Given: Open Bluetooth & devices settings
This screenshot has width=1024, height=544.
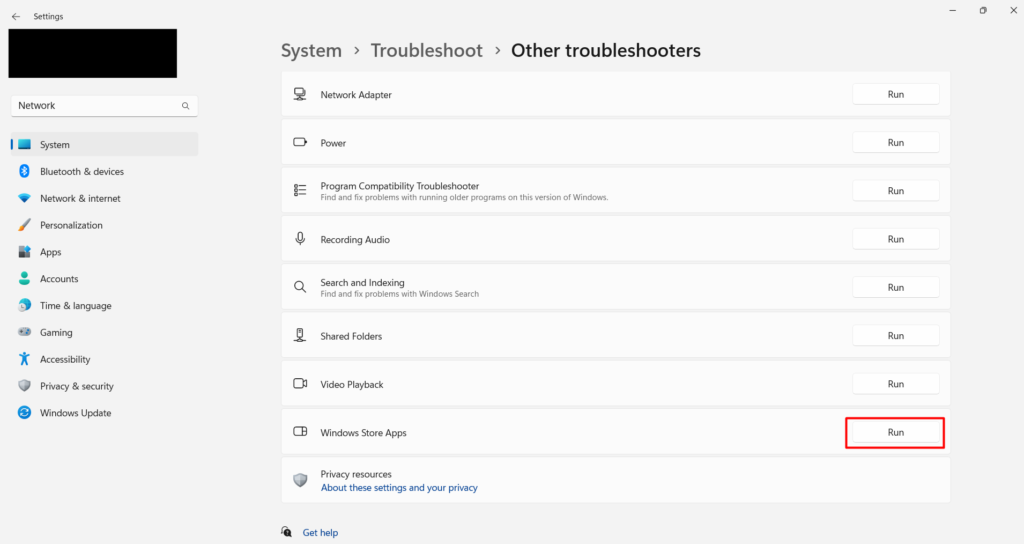Looking at the screenshot, I should [81, 172].
